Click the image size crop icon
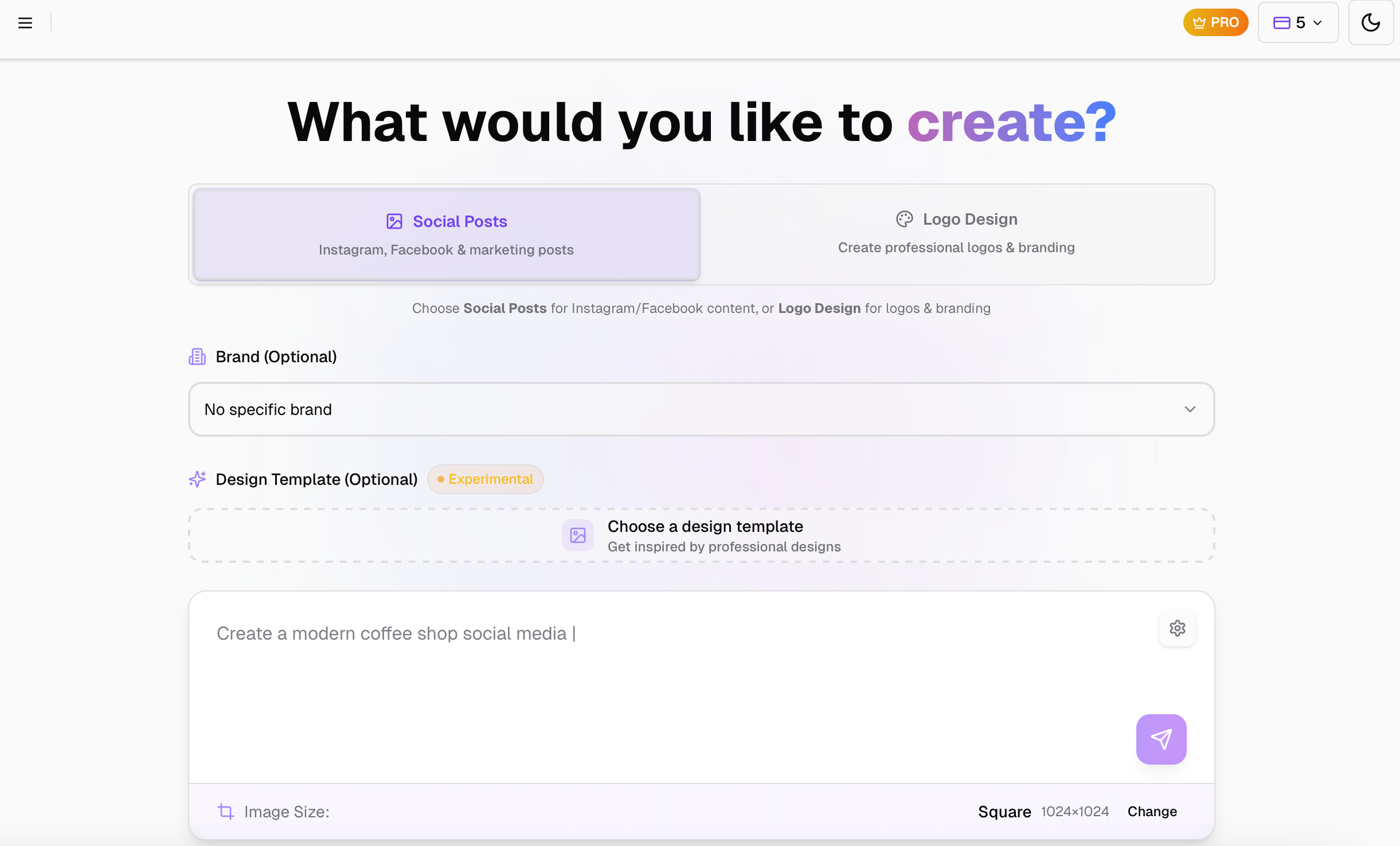Image resolution: width=1400 pixels, height=846 pixels. point(226,812)
